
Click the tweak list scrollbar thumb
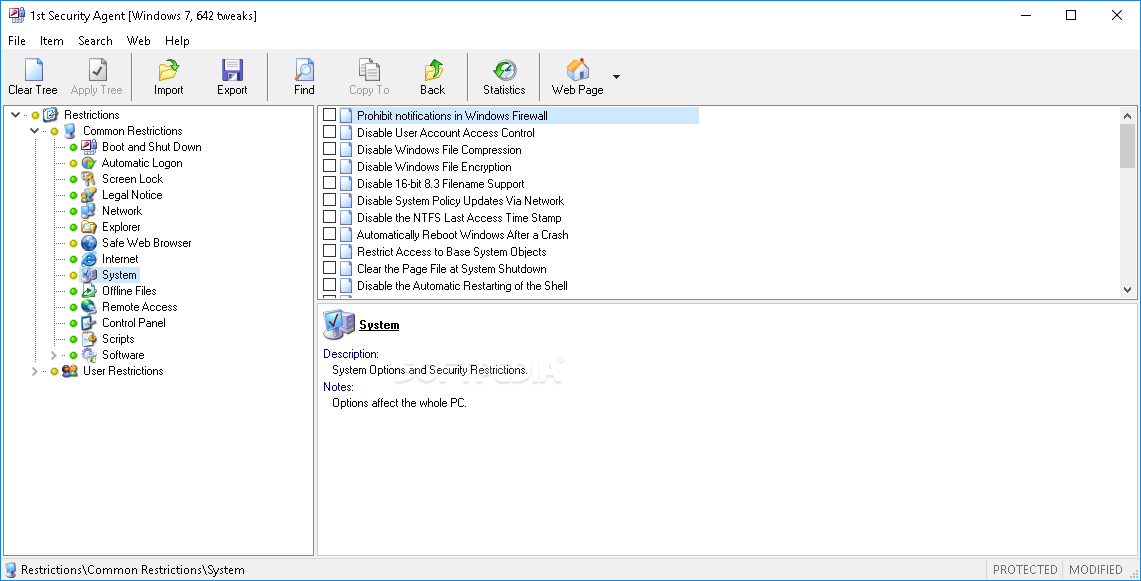pyautogui.click(x=1128, y=146)
